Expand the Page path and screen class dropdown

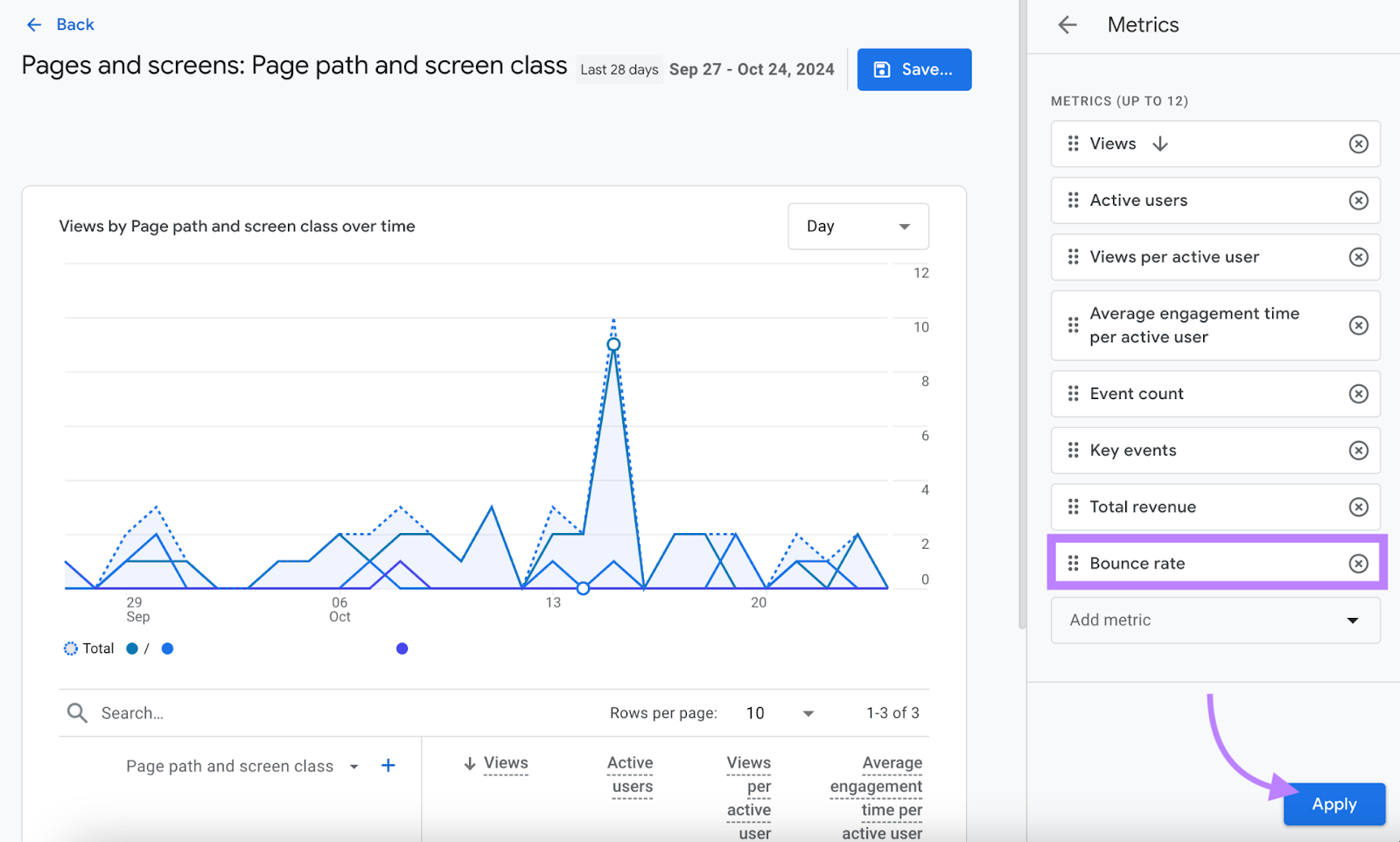click(353, 765)
